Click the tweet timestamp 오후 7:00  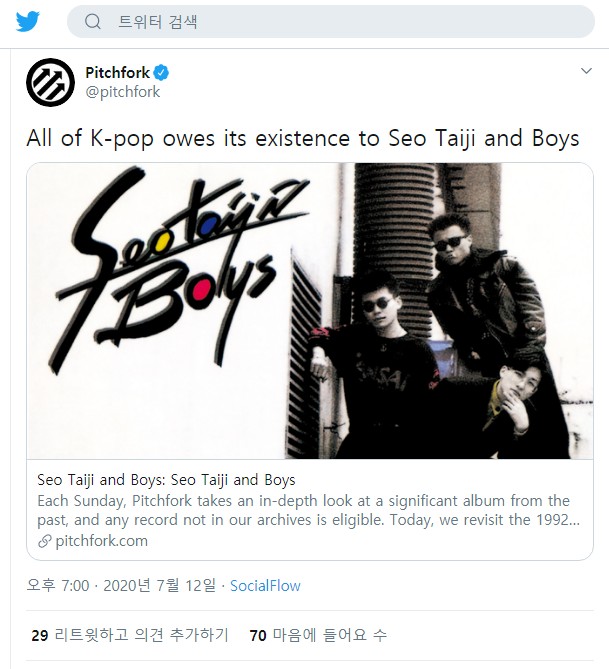(58, 585)
